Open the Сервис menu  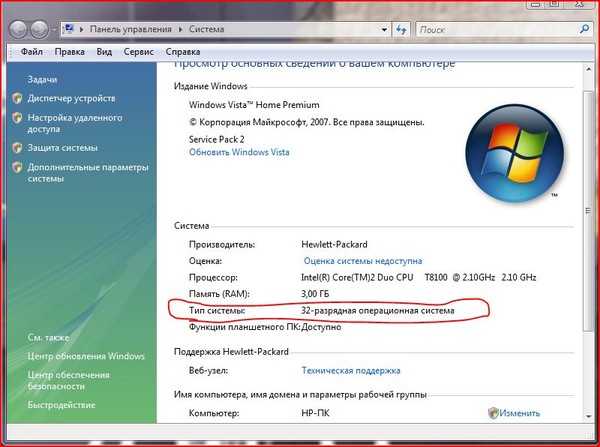click(139, 52)
